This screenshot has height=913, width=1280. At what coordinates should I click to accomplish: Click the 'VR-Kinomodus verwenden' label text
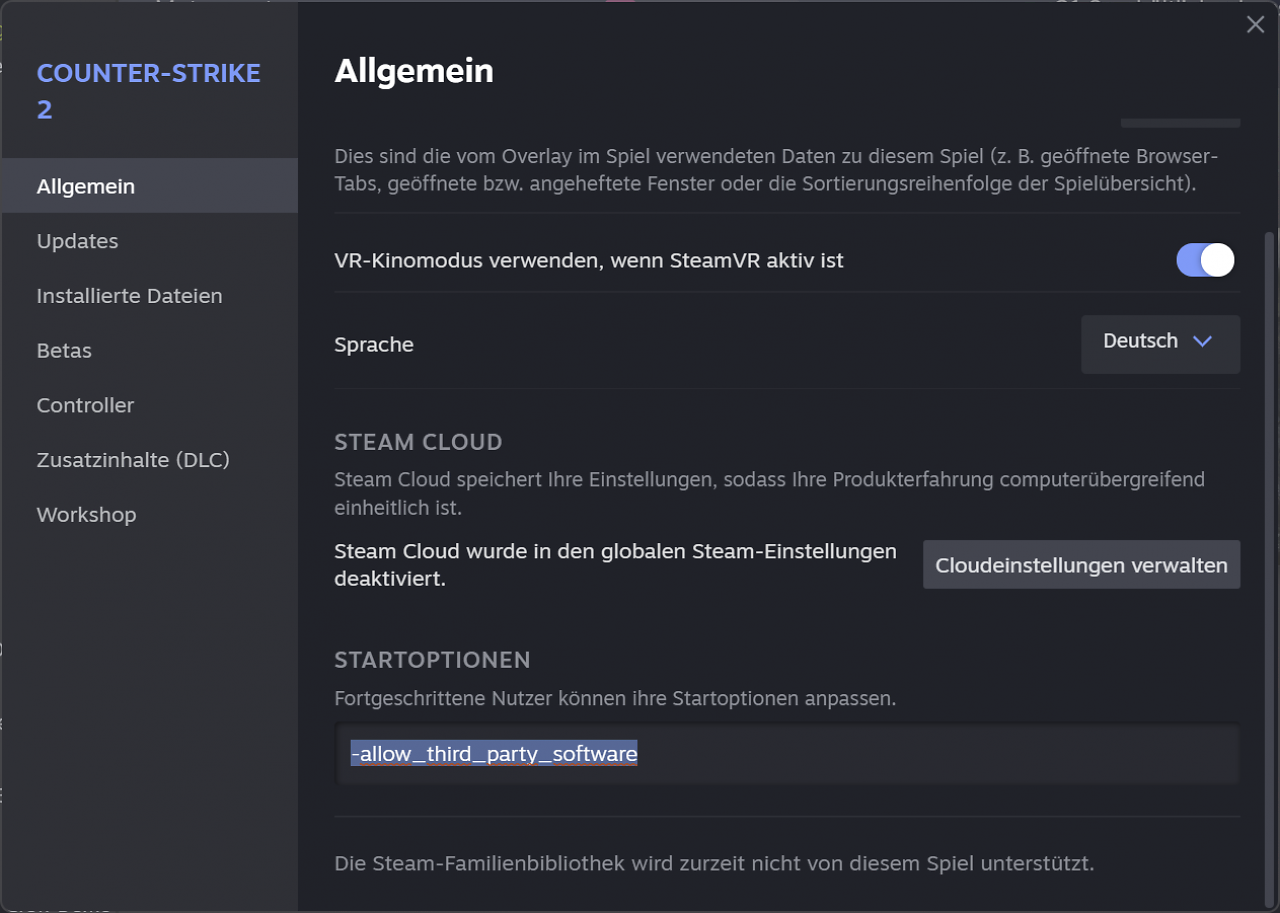pos(589,261)
